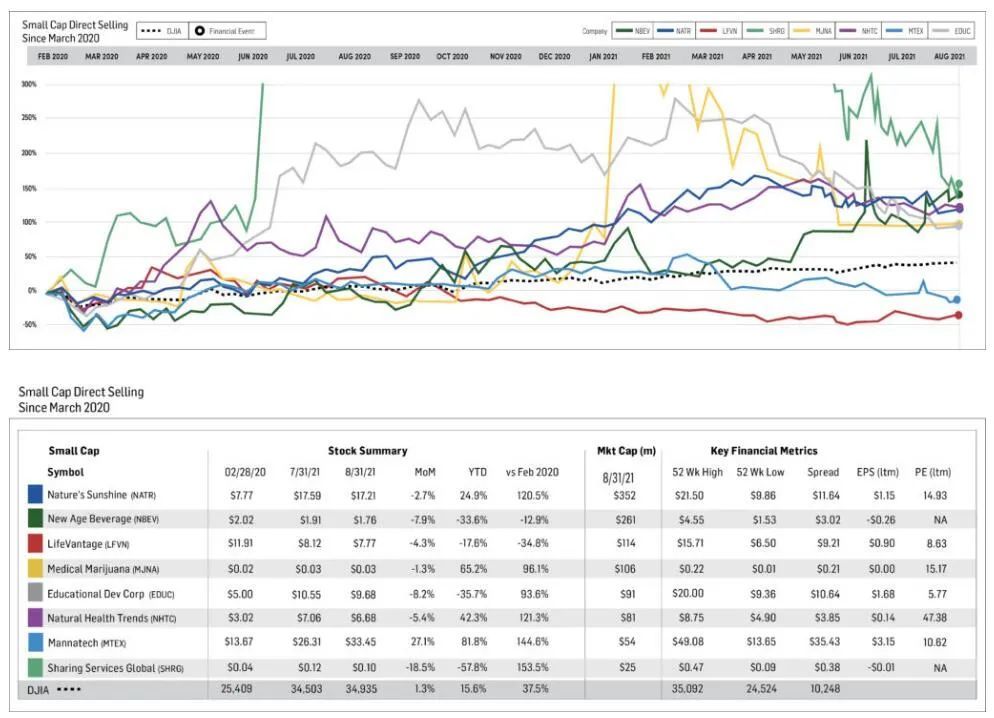The width and height of the screenshot is (994, 718).
Task: Click the LifeVantage (LFVN) row name
Action: click(88, 544)
